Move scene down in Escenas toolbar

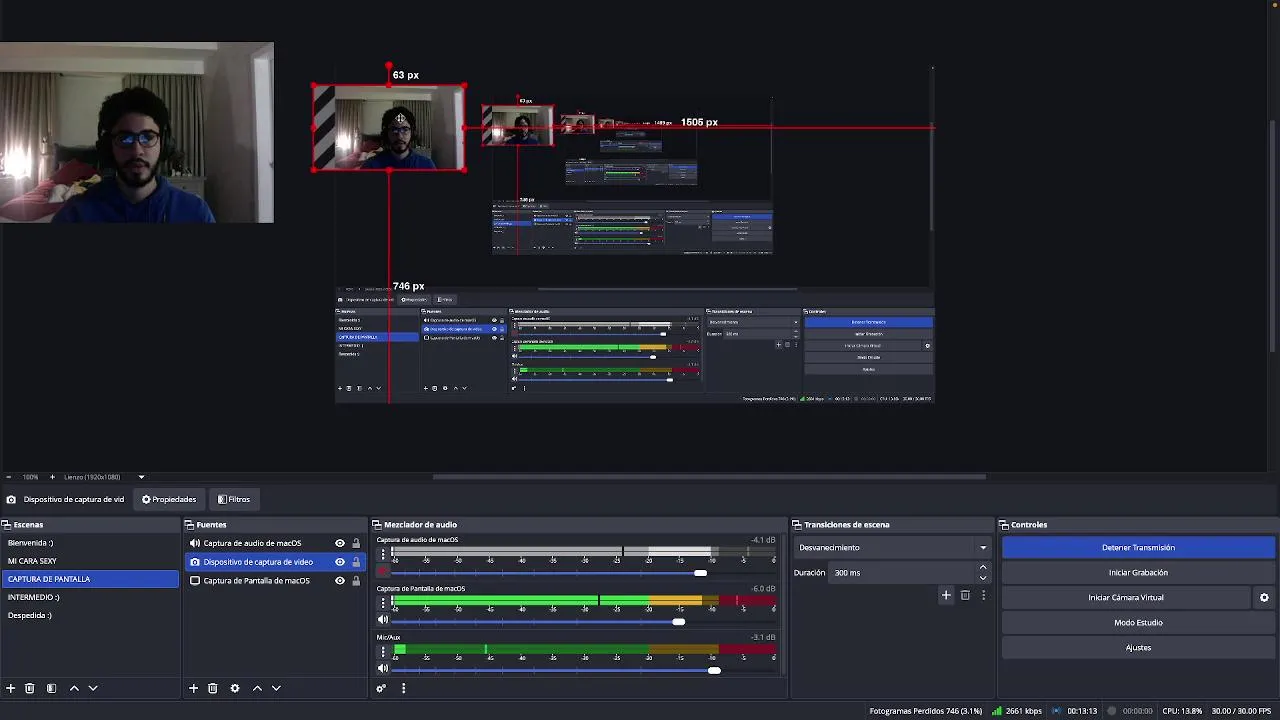tap(93, 688)
